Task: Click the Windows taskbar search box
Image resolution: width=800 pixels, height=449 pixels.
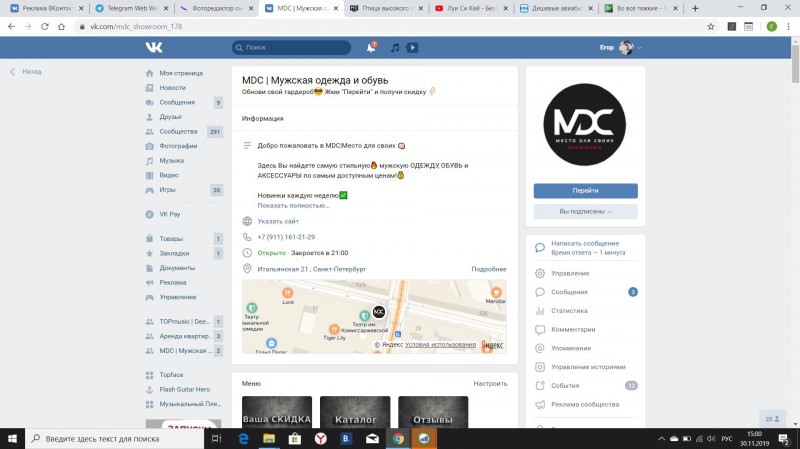Action: [x=115, y=439]
